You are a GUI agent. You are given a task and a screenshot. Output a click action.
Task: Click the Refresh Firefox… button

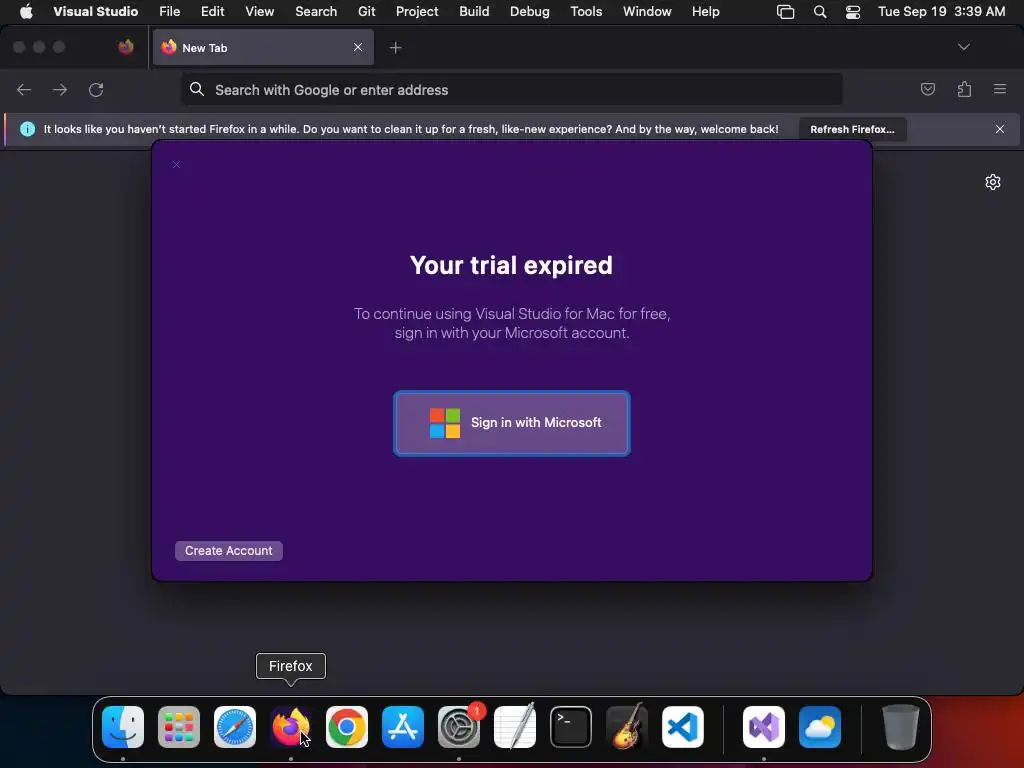click(852, 129)
